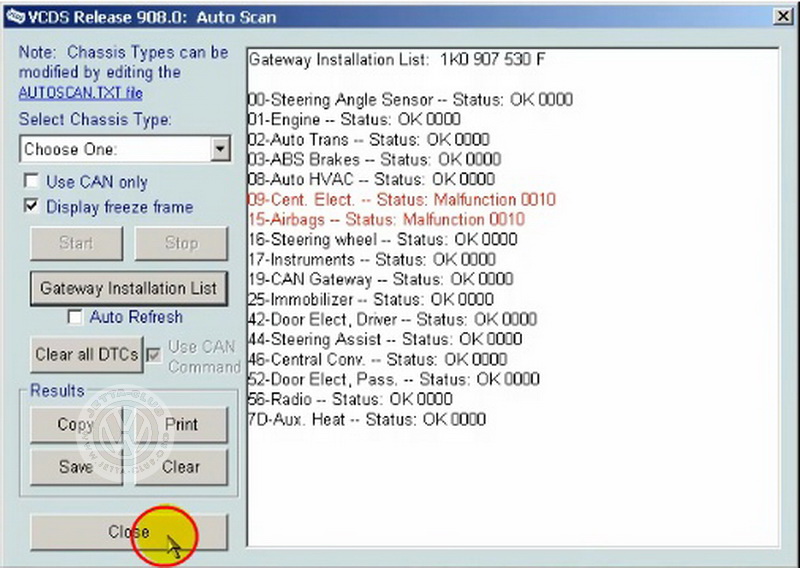
Task: Click the Start button
Action: click(x=77, y=243)
